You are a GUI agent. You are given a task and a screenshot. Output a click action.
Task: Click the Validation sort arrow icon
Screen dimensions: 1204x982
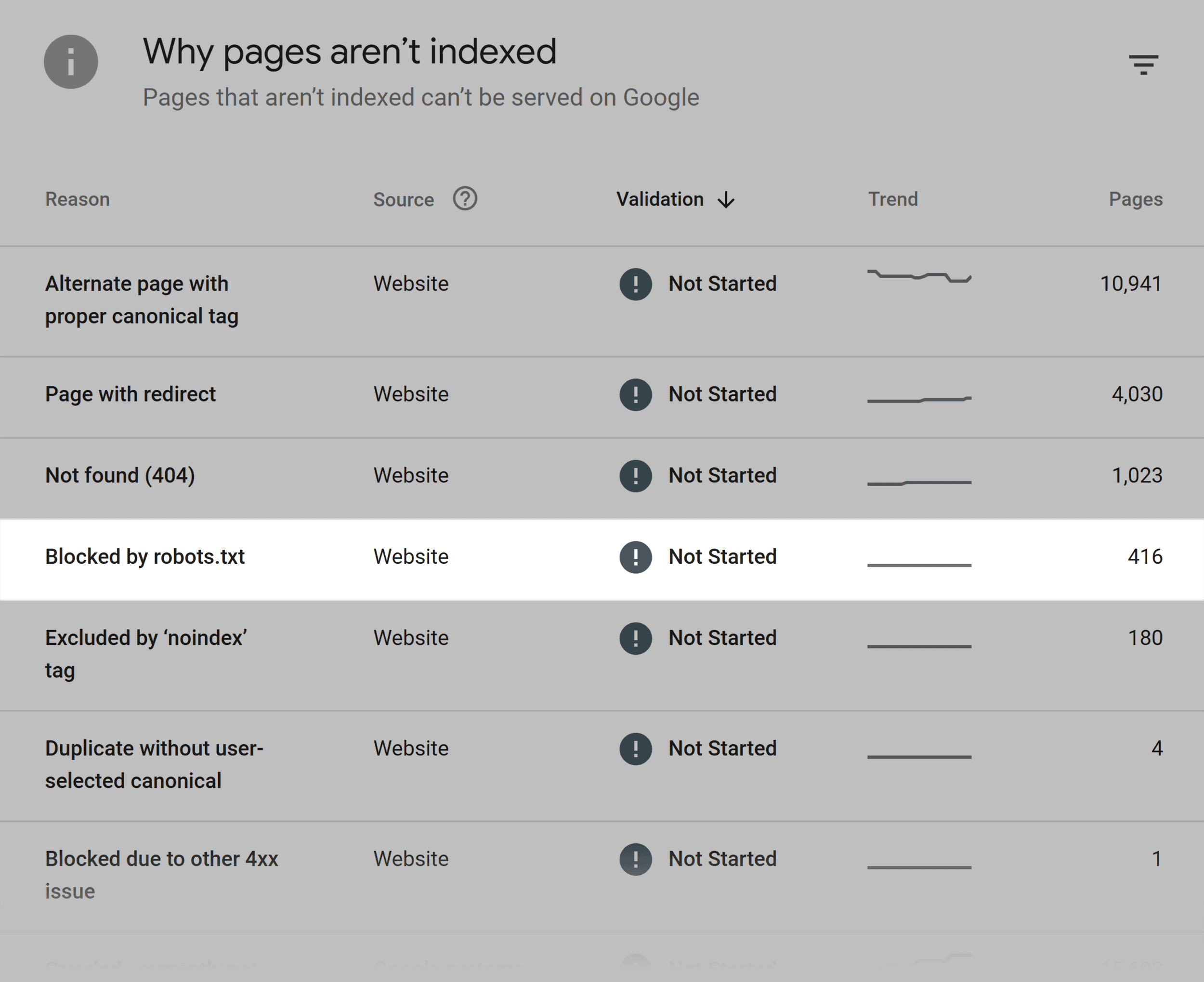pyautogui.click(x=726, y=200)
